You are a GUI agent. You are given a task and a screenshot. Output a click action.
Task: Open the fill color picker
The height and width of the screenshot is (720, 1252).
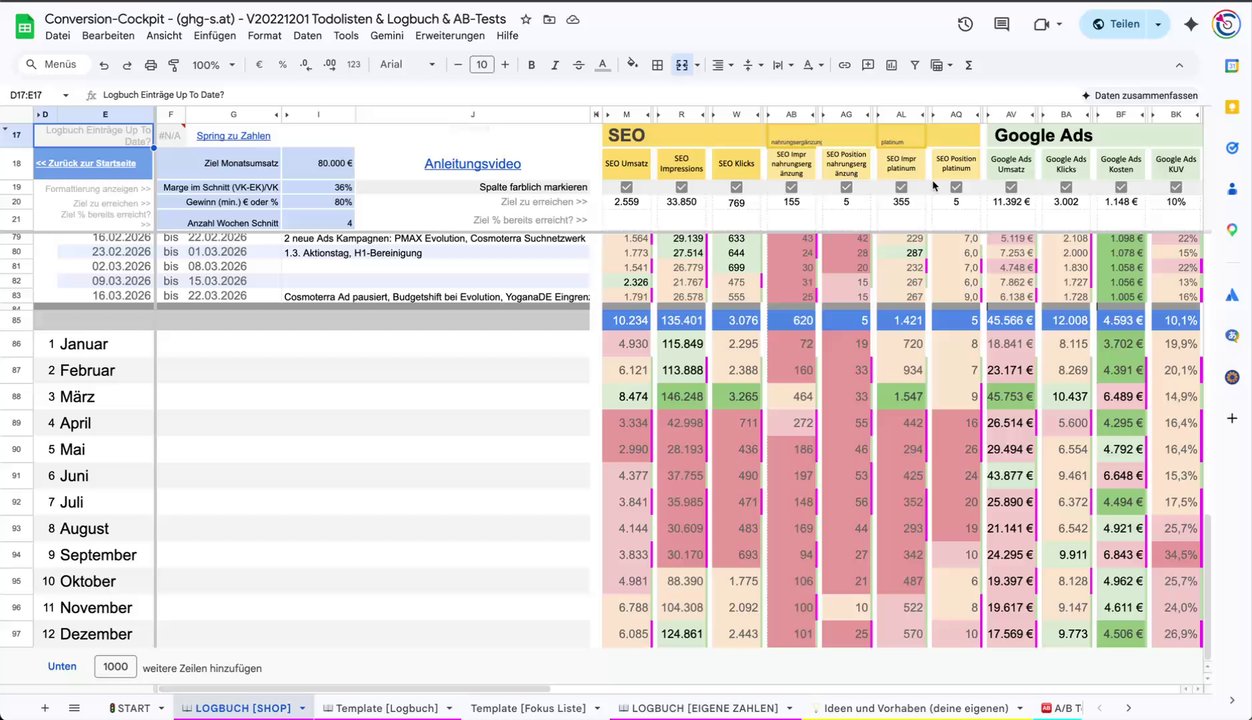click(x=632, y=65)
